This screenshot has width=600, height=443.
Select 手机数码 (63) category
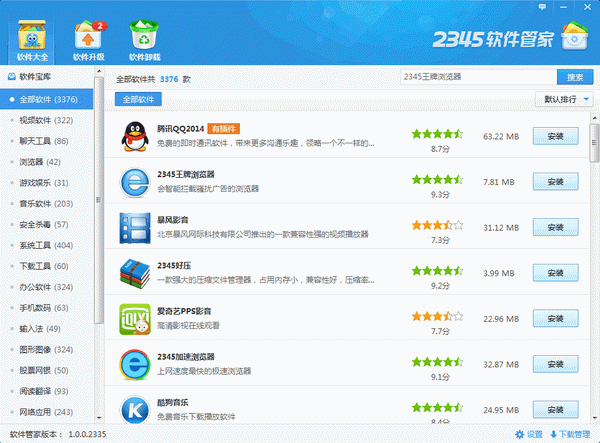[x=46, y=308]
